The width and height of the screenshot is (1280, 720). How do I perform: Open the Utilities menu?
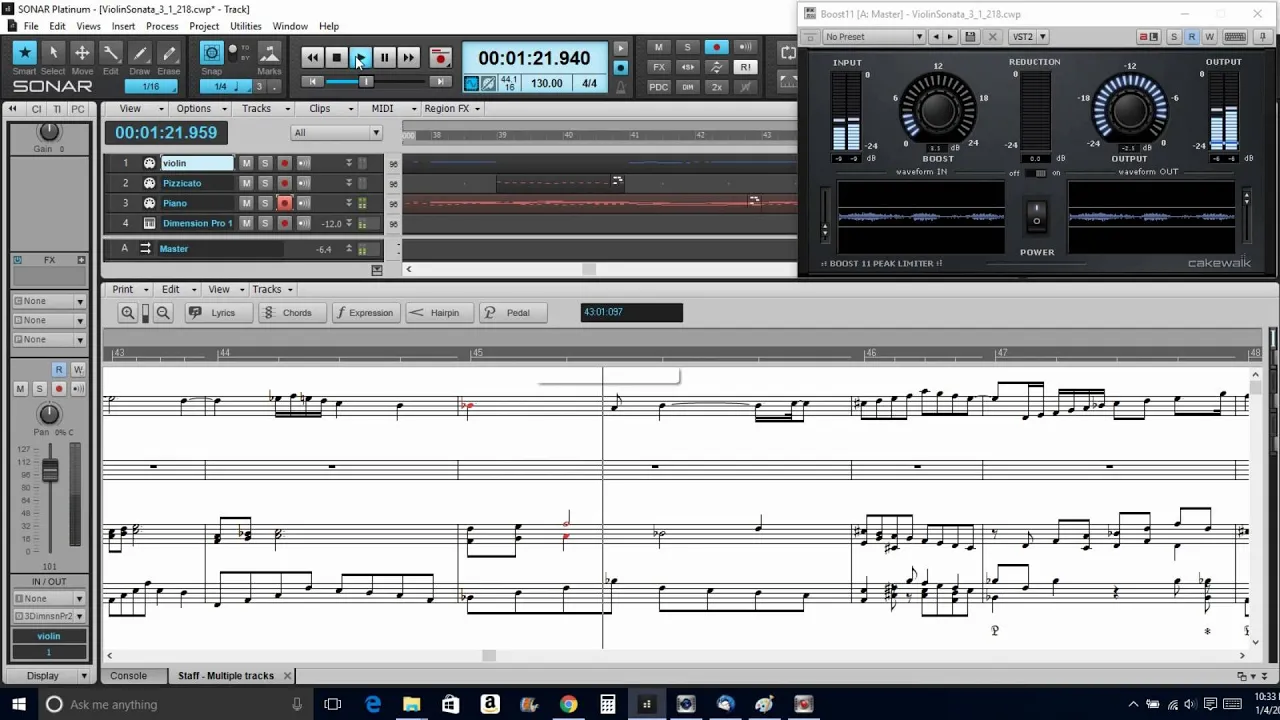pyautogui.click(x=245, y=26)
